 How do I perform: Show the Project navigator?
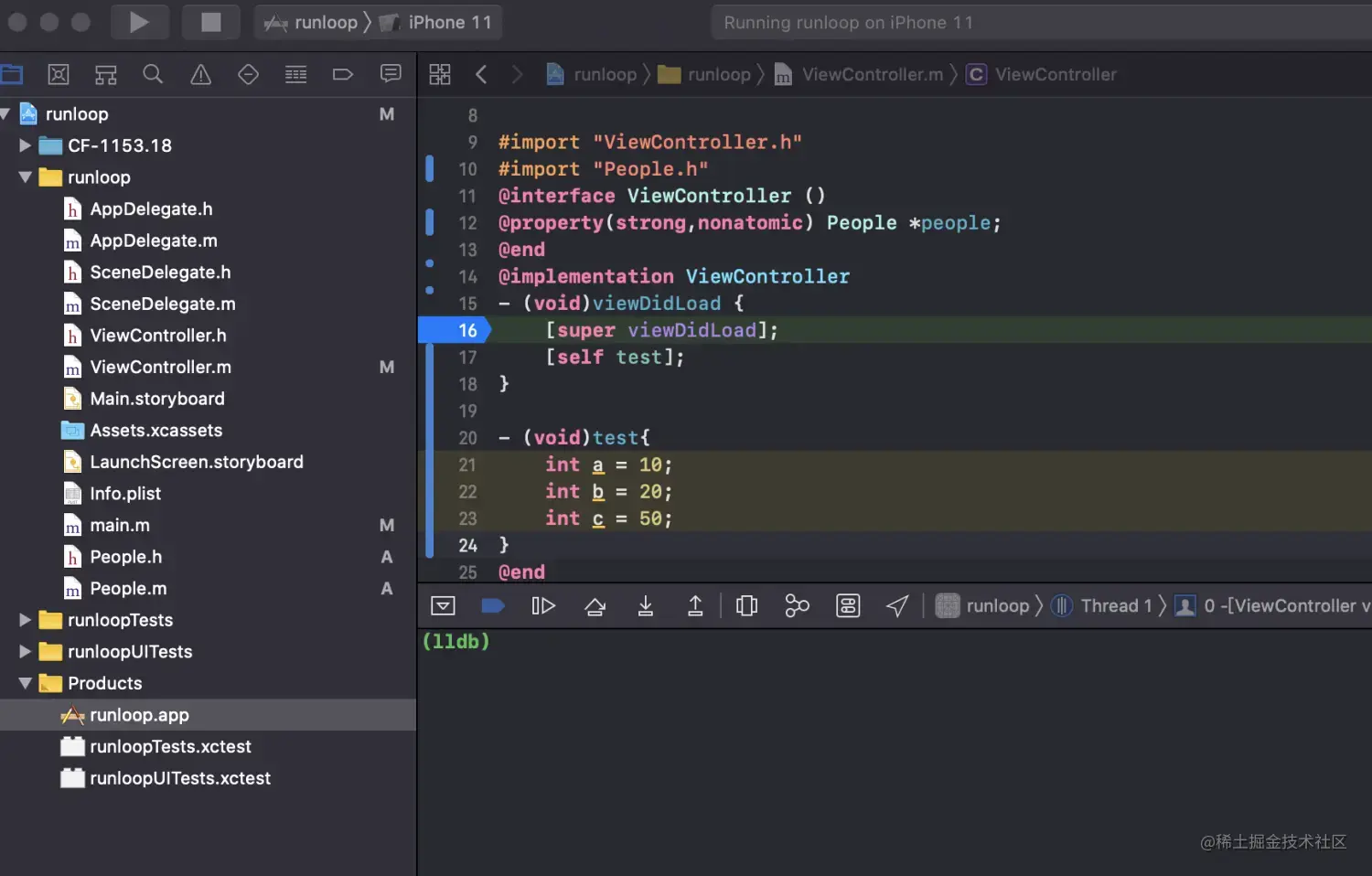(12, 74)
